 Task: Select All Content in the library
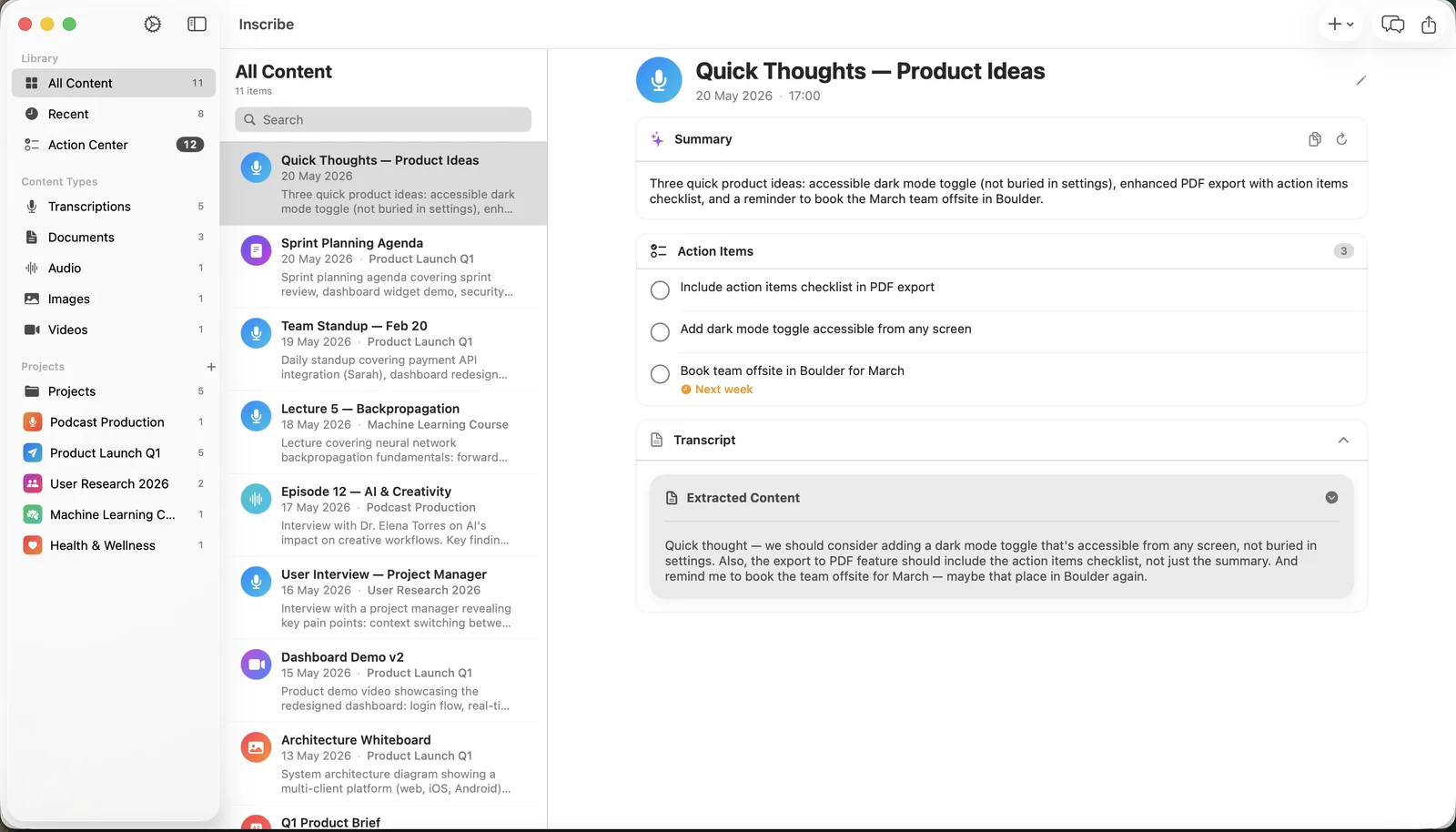point(114,83)
